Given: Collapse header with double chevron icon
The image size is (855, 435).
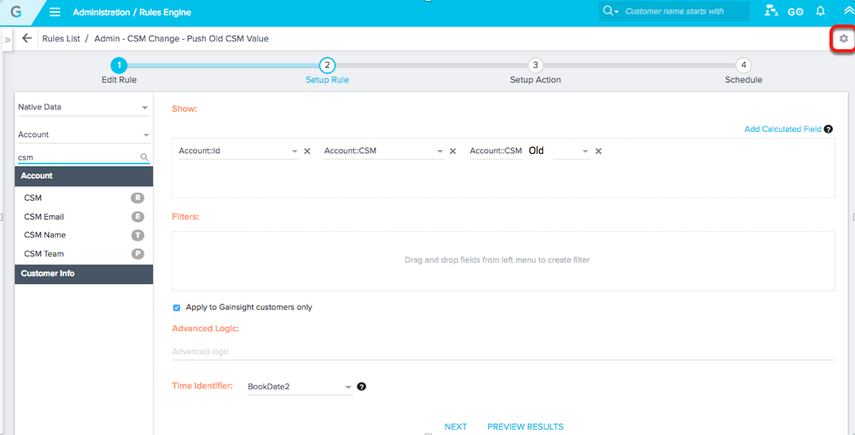Looking at the screenshot, I should click(x=847, y=11).
